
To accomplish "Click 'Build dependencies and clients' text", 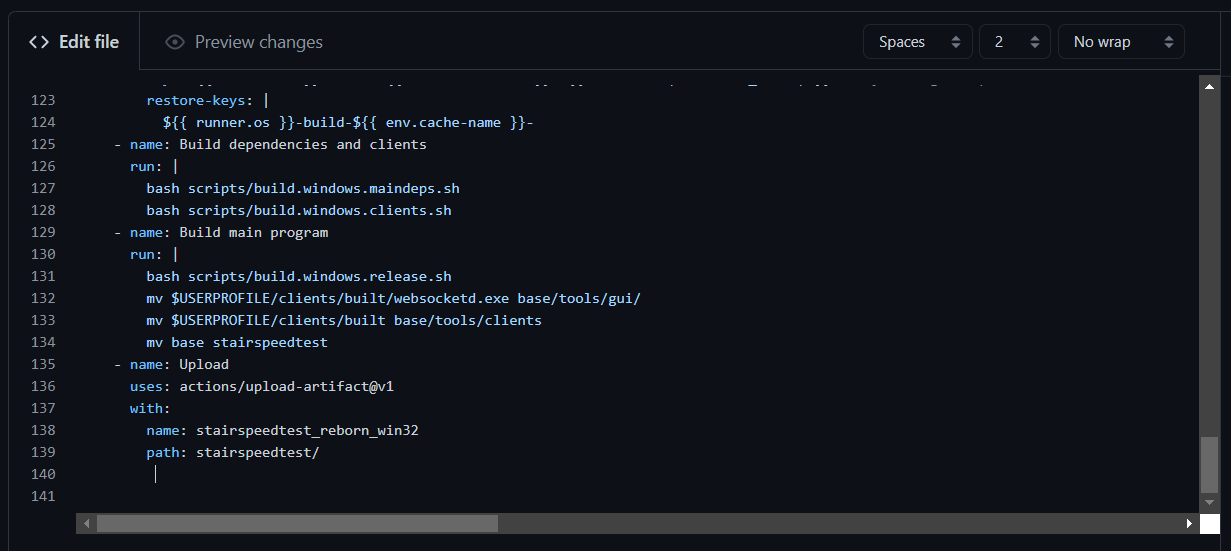I will pos(303,145).
